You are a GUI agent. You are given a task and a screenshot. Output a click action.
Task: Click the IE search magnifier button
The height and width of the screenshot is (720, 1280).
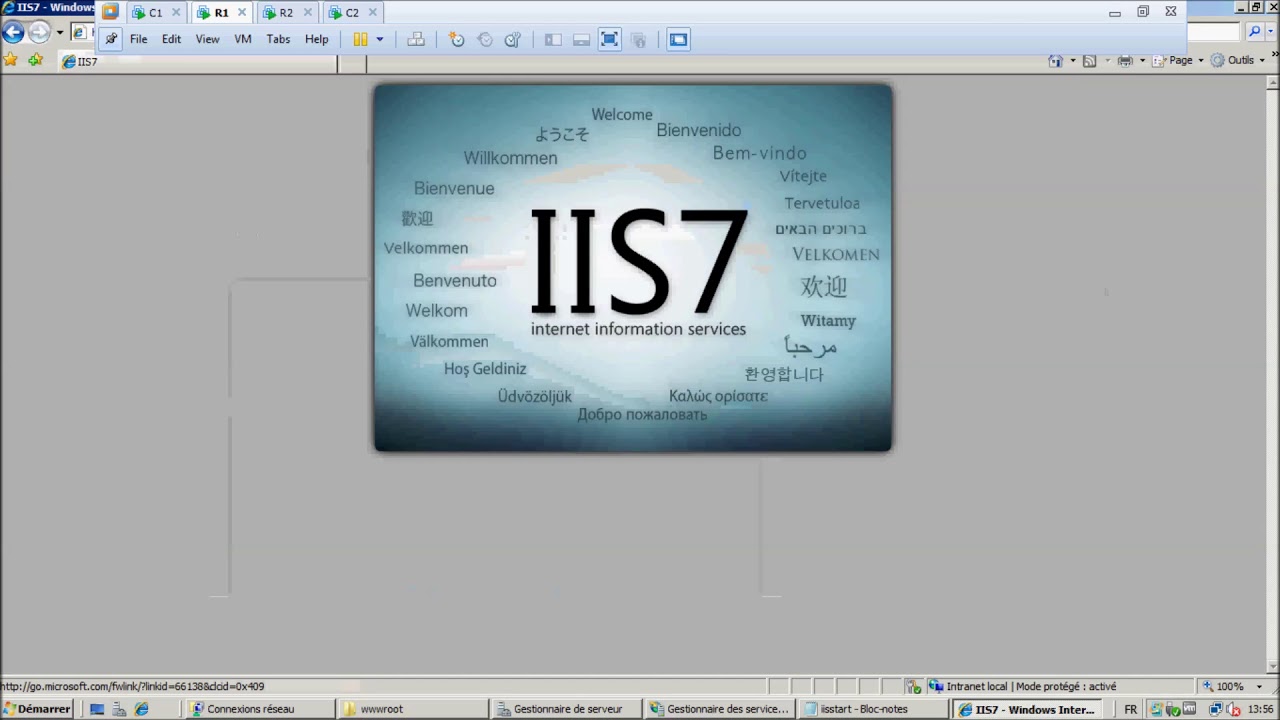coord(1255,32)
